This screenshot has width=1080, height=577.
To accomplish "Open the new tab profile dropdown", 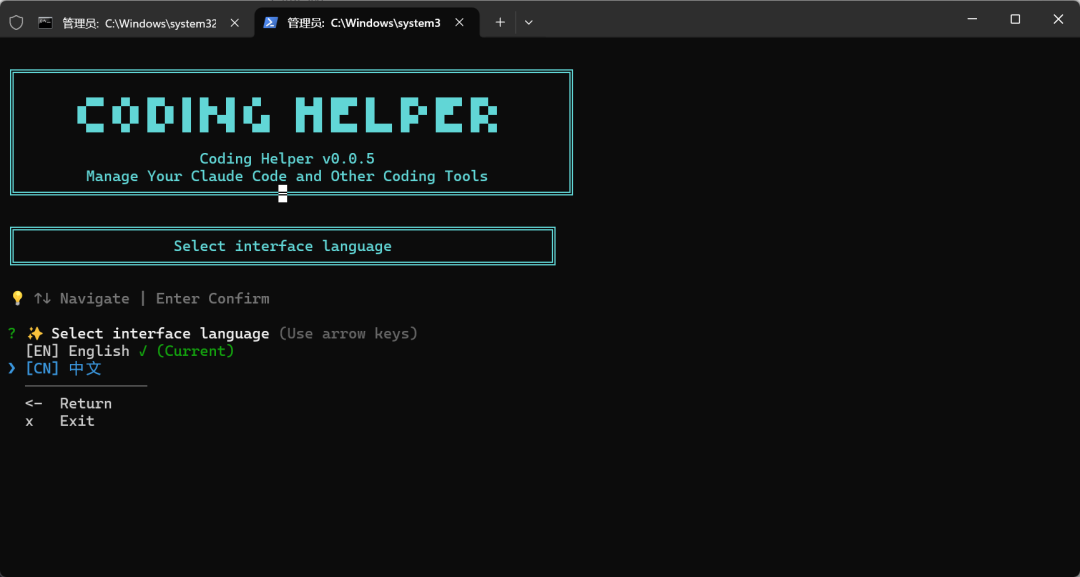I will 528,23.
